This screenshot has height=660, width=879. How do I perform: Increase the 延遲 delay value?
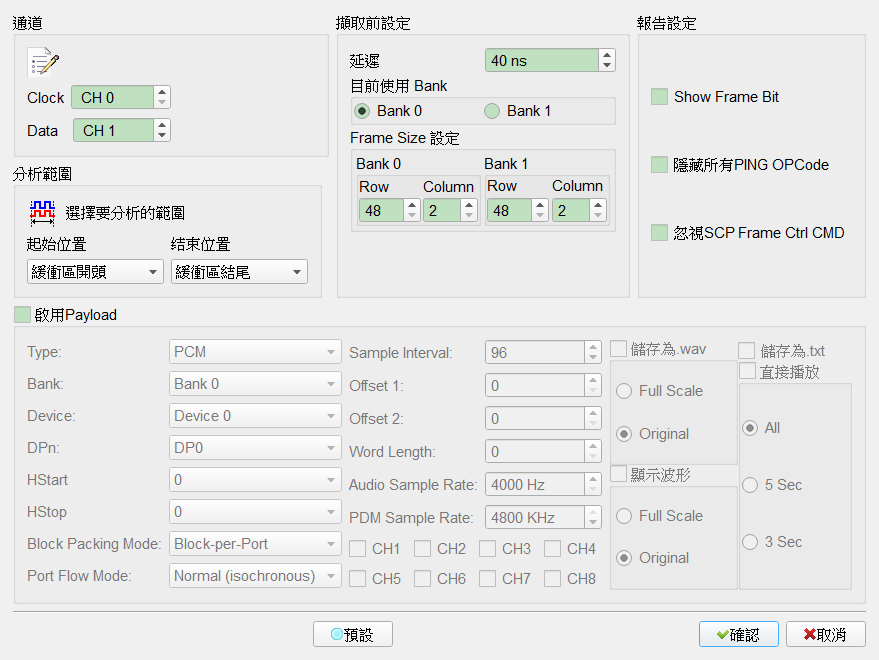coord(607,56)
